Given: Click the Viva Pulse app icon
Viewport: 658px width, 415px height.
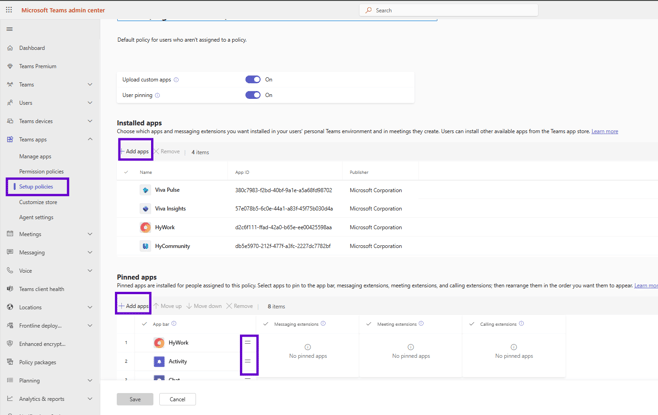Looking at the screenshot, I should [145, 190].
